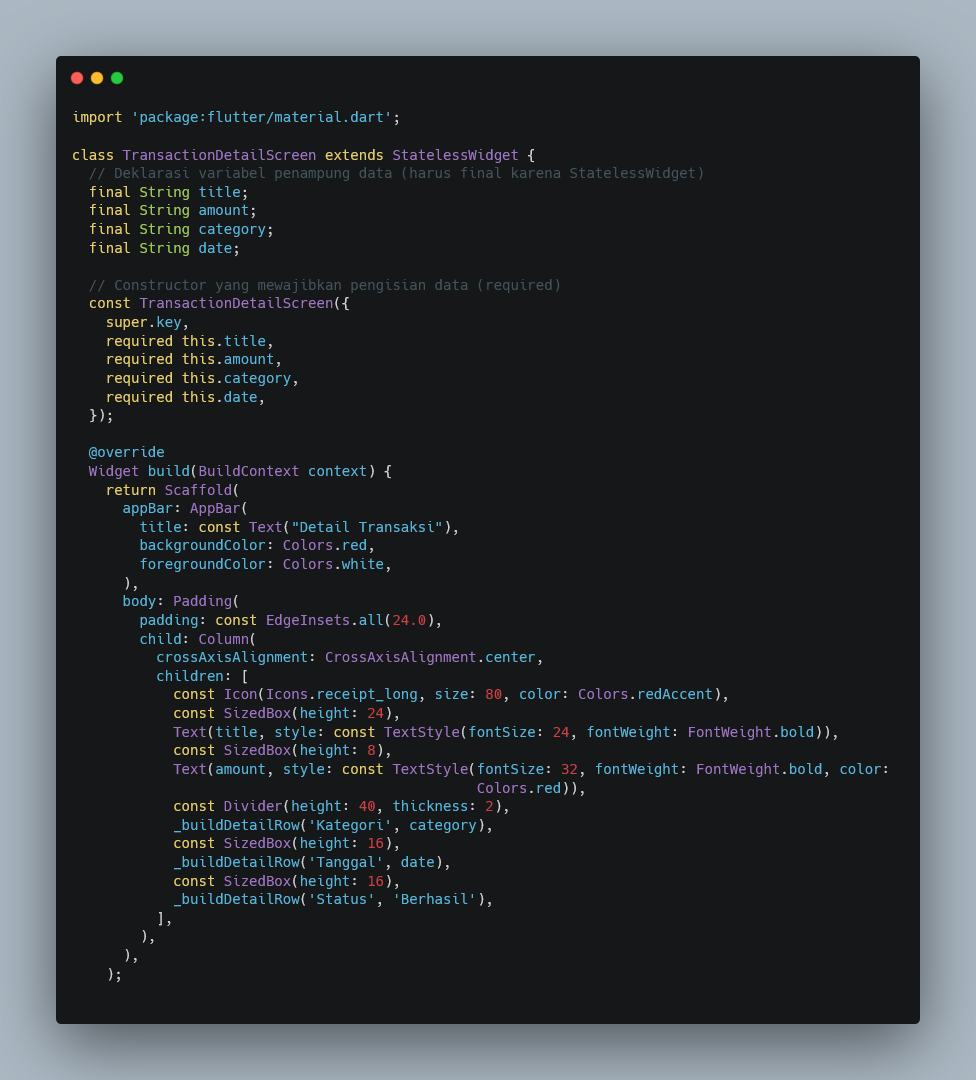Viewport: 976px width, 1080px height.
Task: Click required this.category line
Action: 202,378
